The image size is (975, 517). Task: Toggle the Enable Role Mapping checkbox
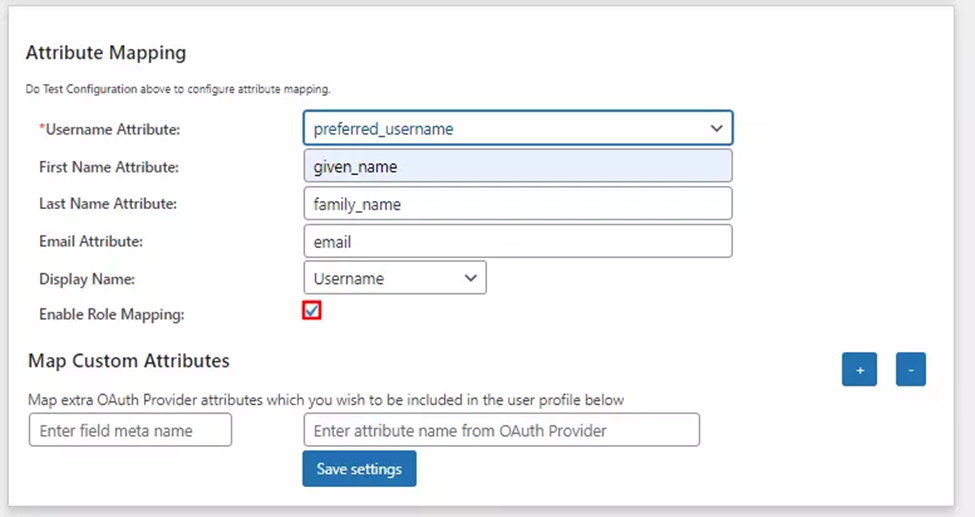coord(312,310)
